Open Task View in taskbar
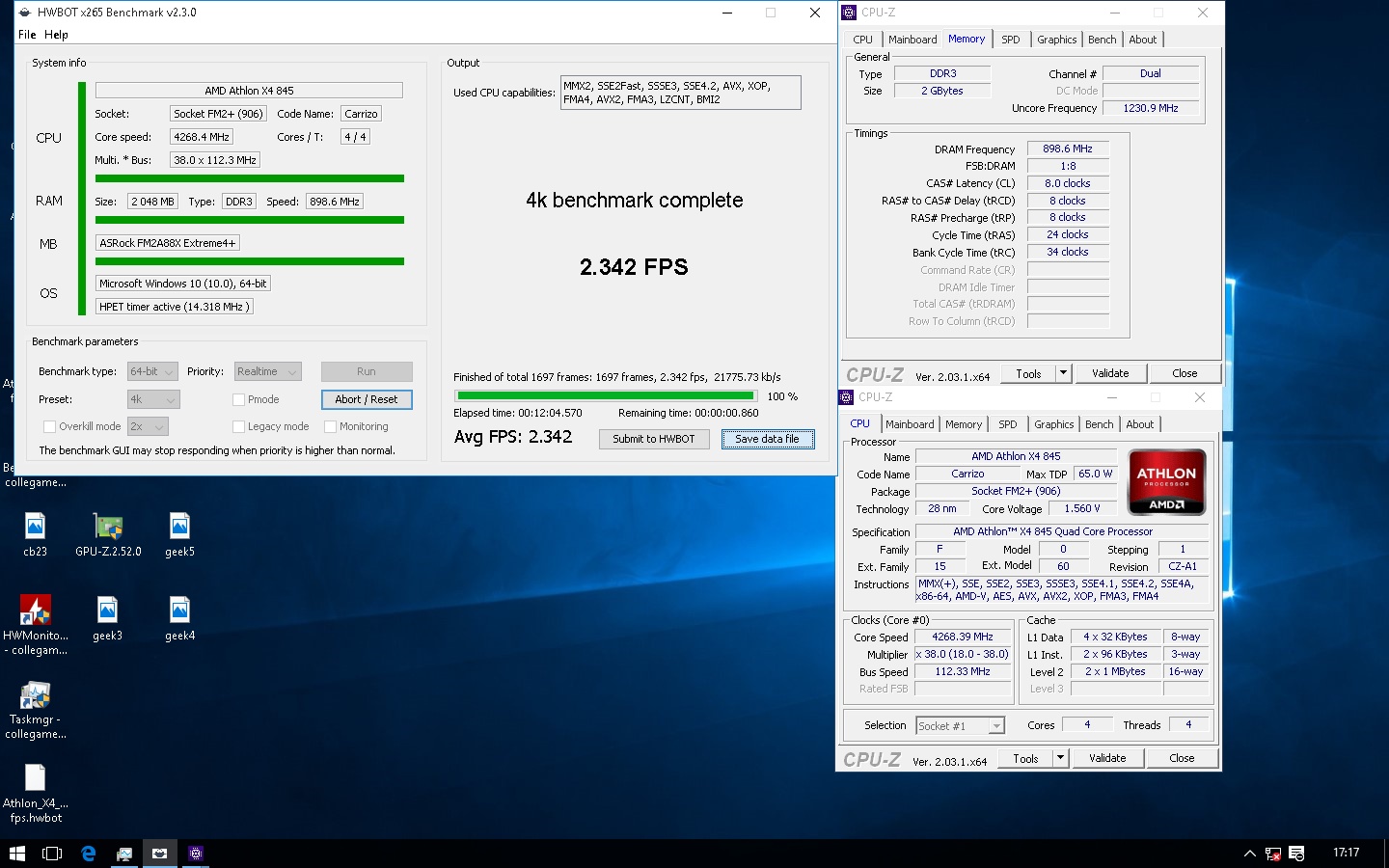 pyautogui.click(x=52, y=854)
